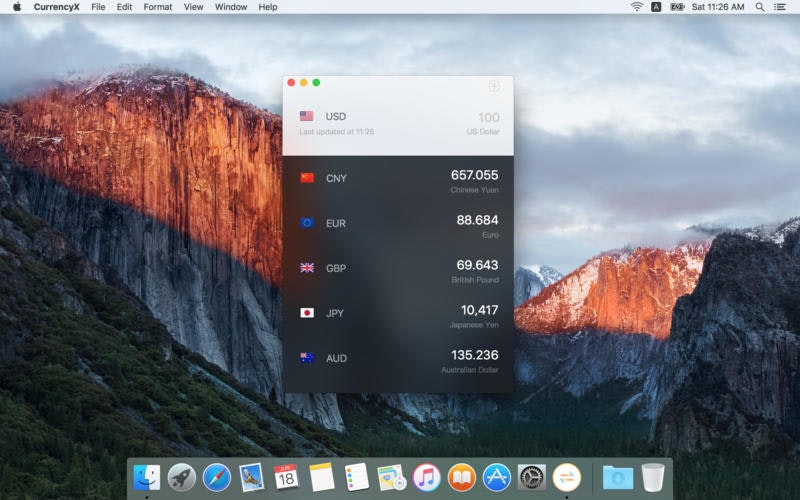Click the GBP currency code
Image resolution: width=800 pixels, height=500 pixels.
pyautogui.click(x=336, y=268)
